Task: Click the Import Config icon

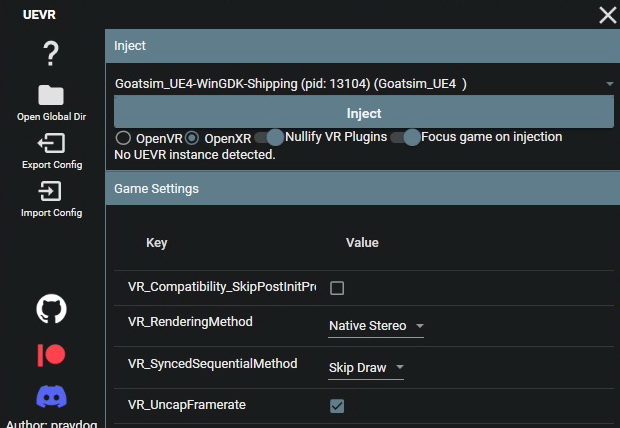Action: 50,191
